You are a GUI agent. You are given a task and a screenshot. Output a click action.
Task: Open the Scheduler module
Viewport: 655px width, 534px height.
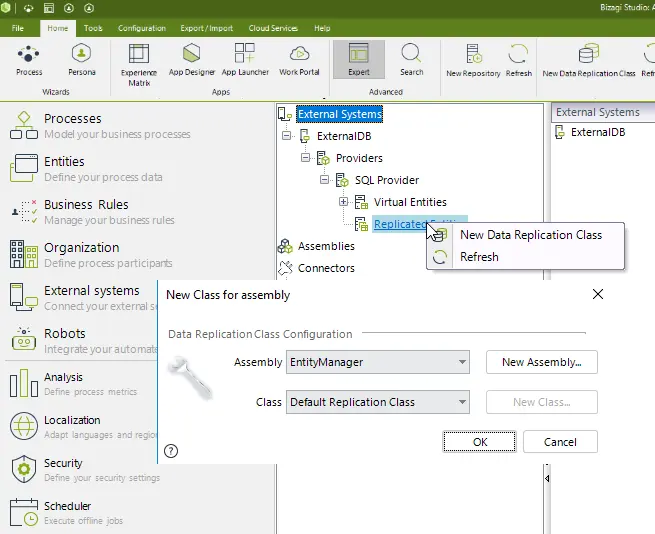point(67,513)
